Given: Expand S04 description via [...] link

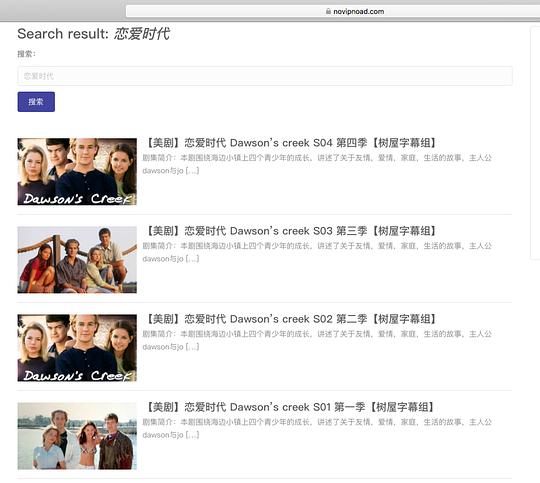Looking at the screenshot, I should pyautogui.click(x=193, y=171).
